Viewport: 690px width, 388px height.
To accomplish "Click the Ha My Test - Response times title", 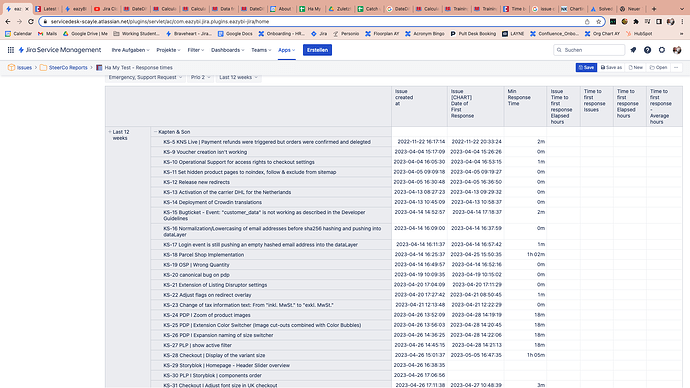I will (x=138, y=68).
